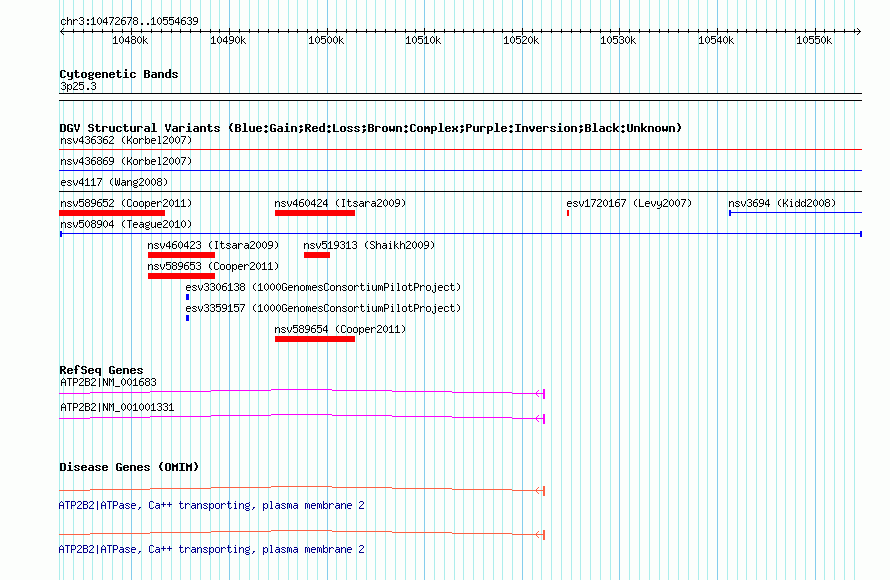Open nsv589654 (Cooper2011) variant label
The width and height of the screenshot is (890, 580).
point(340,329)
